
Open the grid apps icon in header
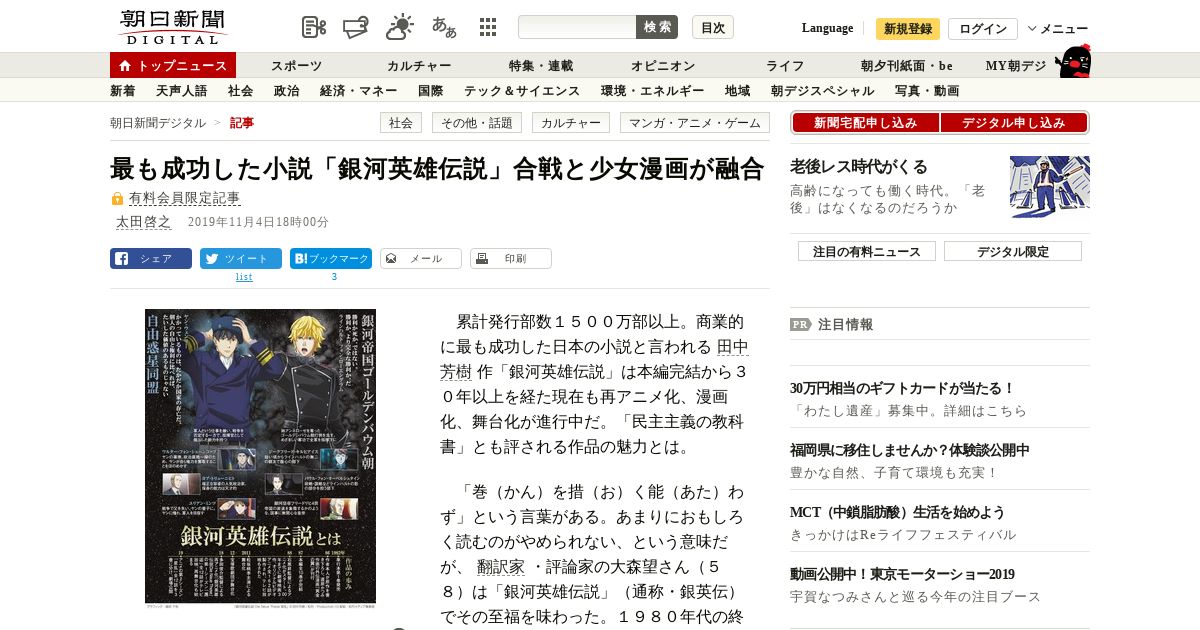click(488, 27)
